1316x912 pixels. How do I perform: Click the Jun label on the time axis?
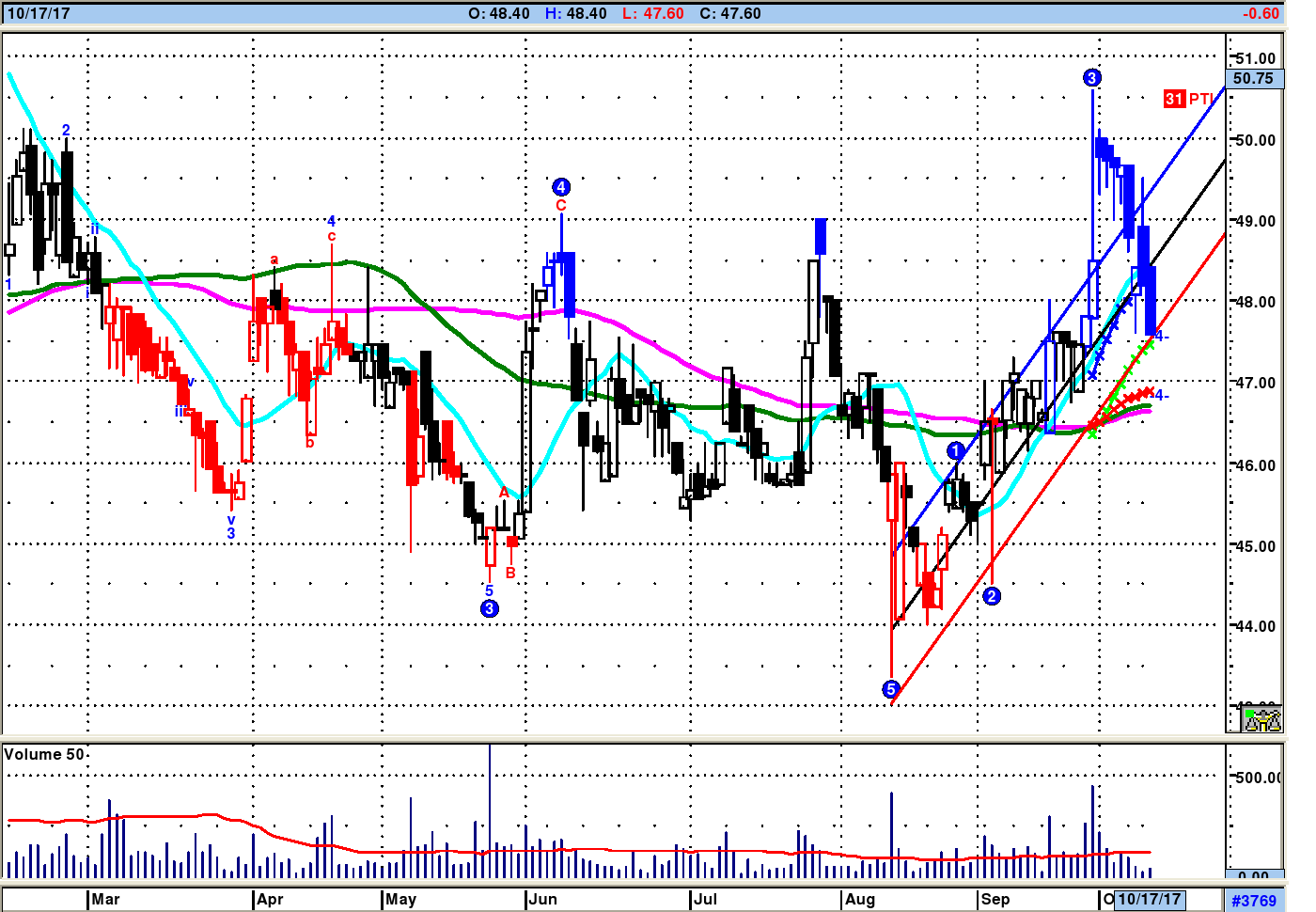click(x=542, y=899)
